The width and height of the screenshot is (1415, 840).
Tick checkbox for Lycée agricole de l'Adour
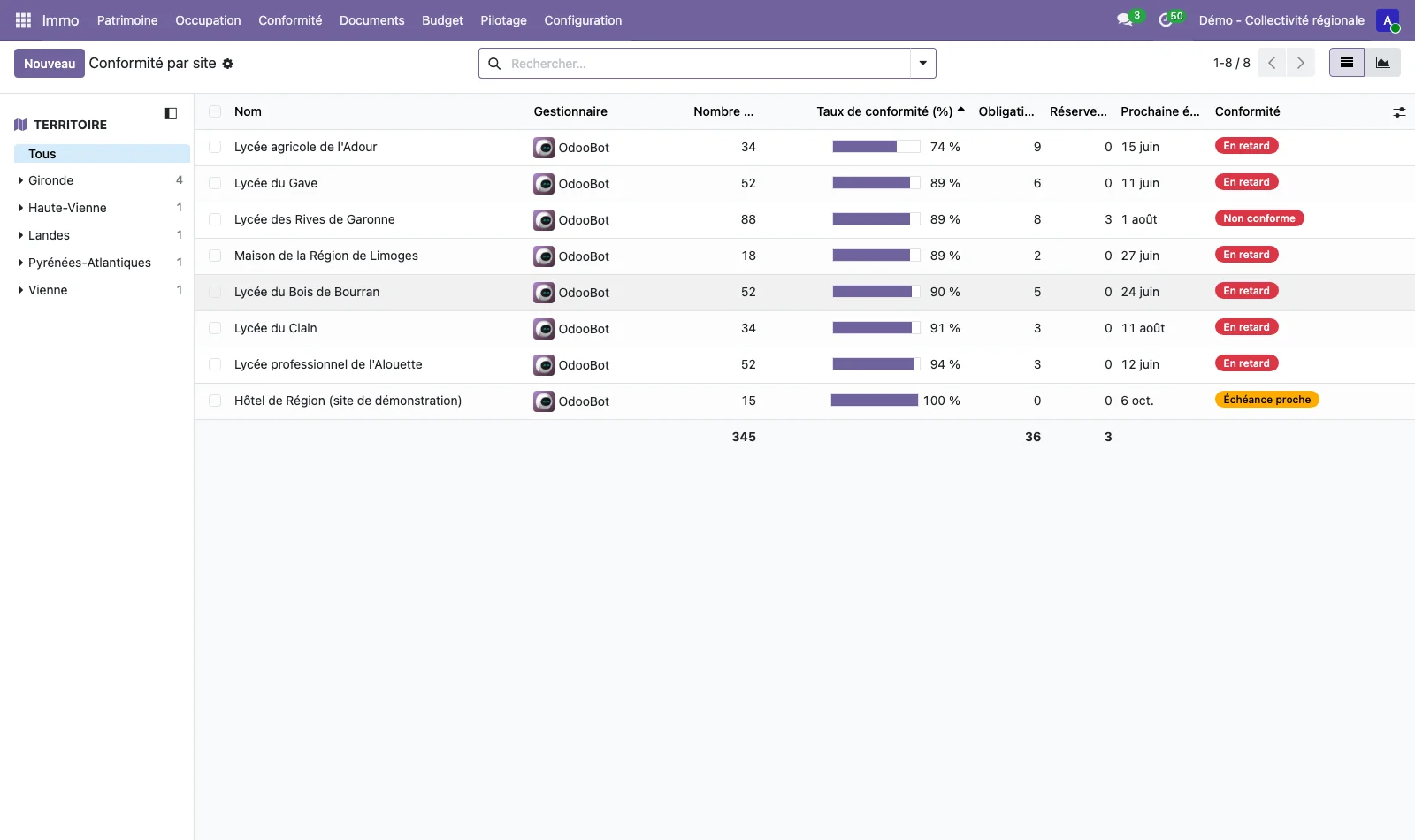[215, 147]
